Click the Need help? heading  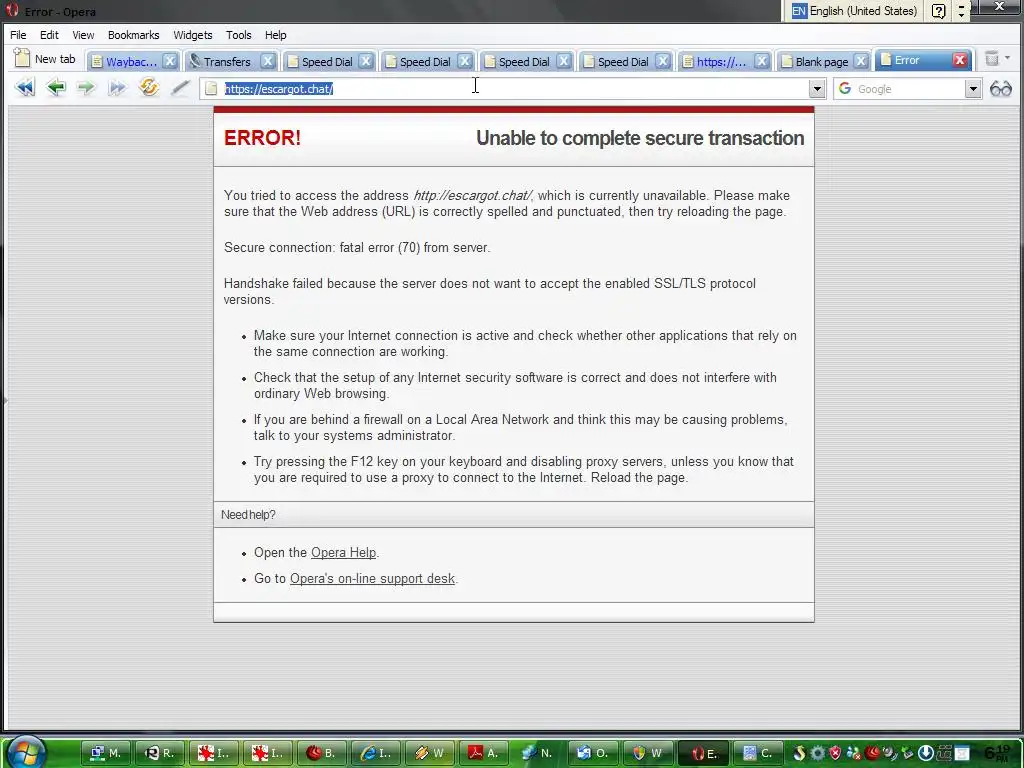(x=248, y=515)
